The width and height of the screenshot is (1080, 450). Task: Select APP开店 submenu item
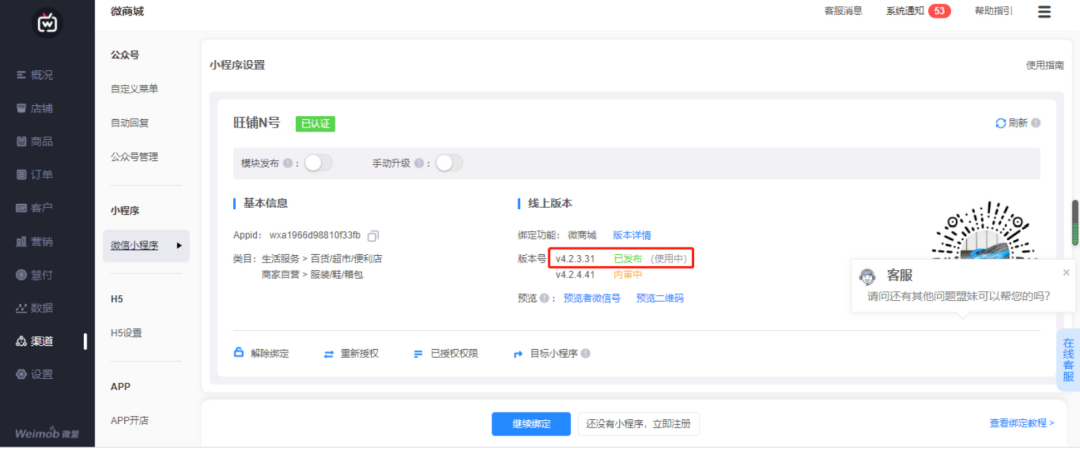[129, 420]
